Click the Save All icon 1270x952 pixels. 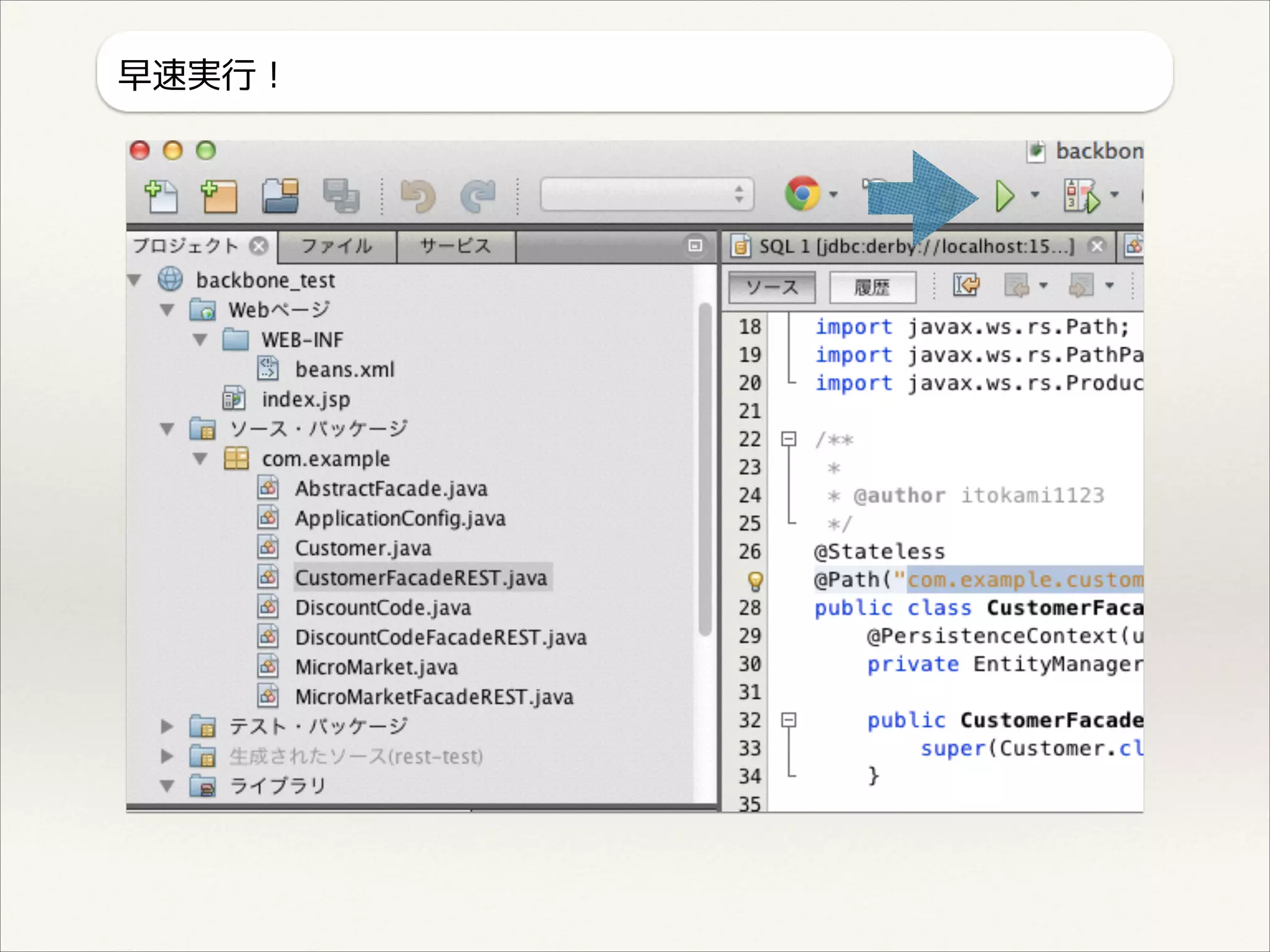click(340, 196)
